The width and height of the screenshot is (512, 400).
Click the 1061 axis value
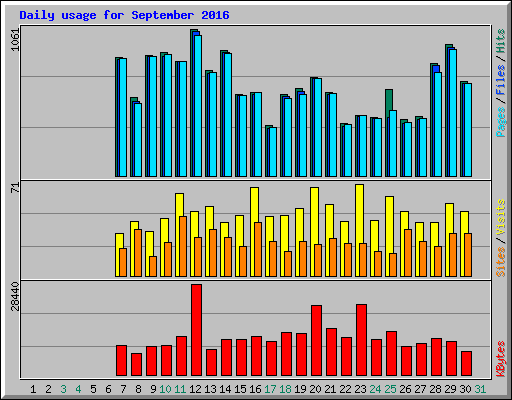click(15, 40)
